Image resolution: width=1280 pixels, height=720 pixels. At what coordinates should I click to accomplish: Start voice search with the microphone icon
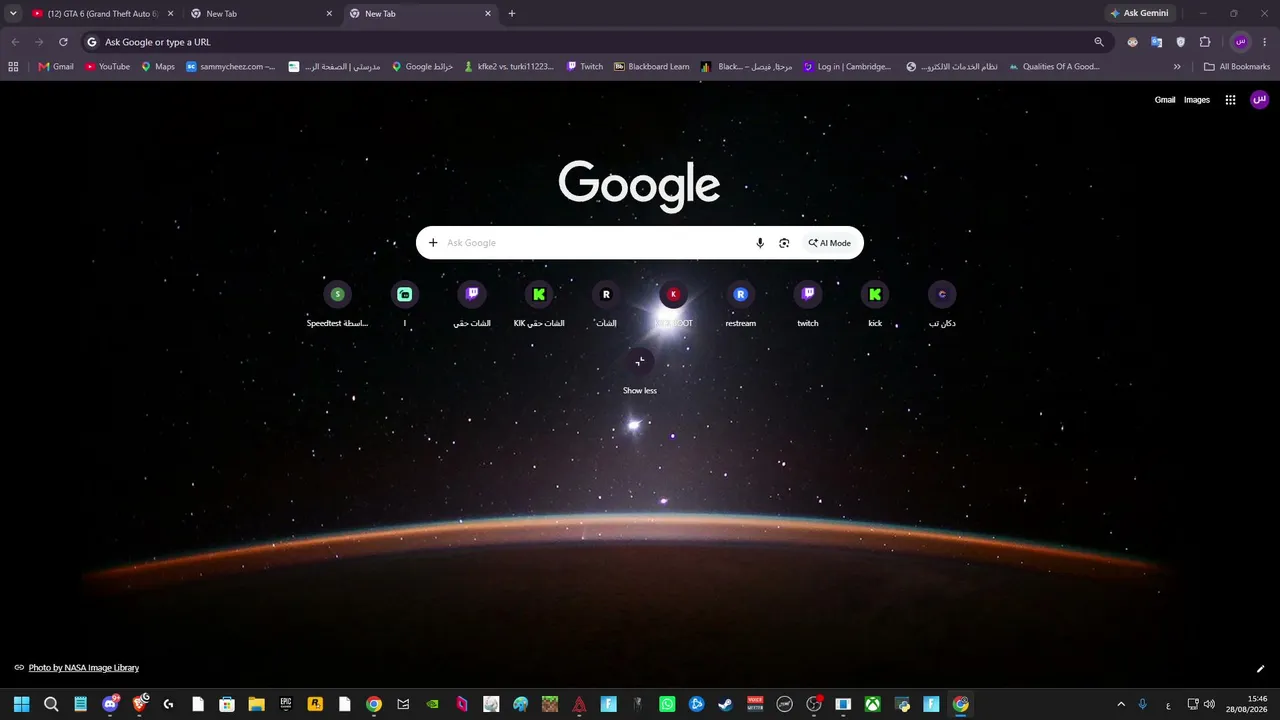pos(760,243)
